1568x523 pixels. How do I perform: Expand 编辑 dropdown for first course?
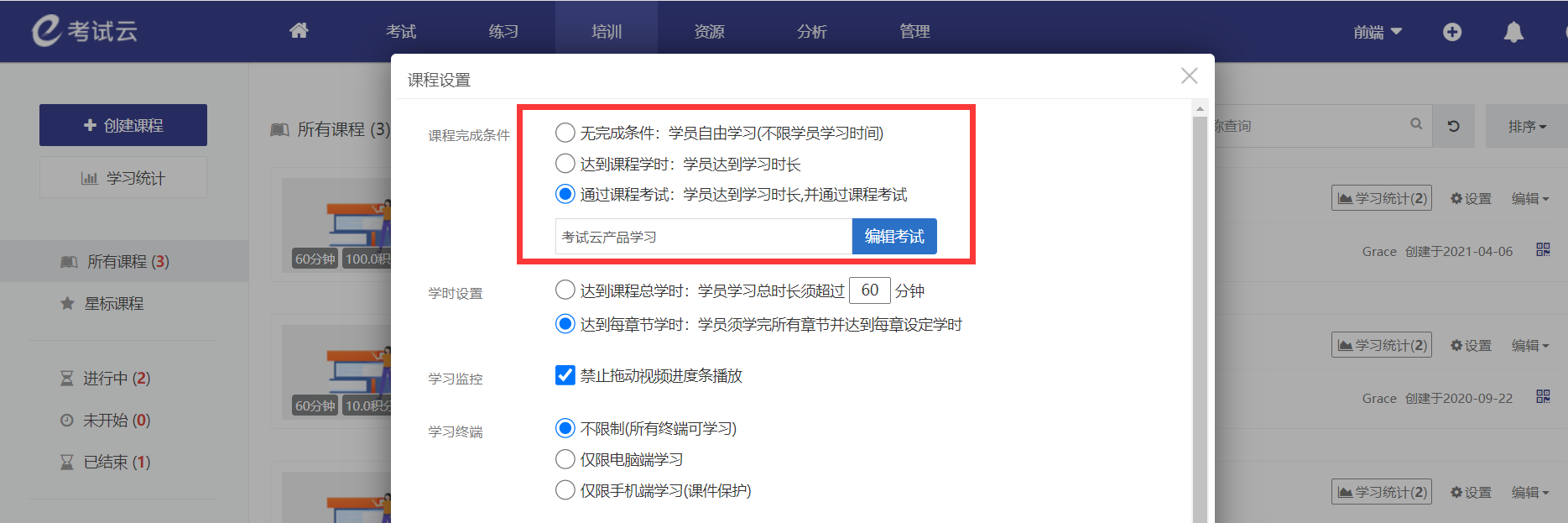click(x=1530, y=198)
